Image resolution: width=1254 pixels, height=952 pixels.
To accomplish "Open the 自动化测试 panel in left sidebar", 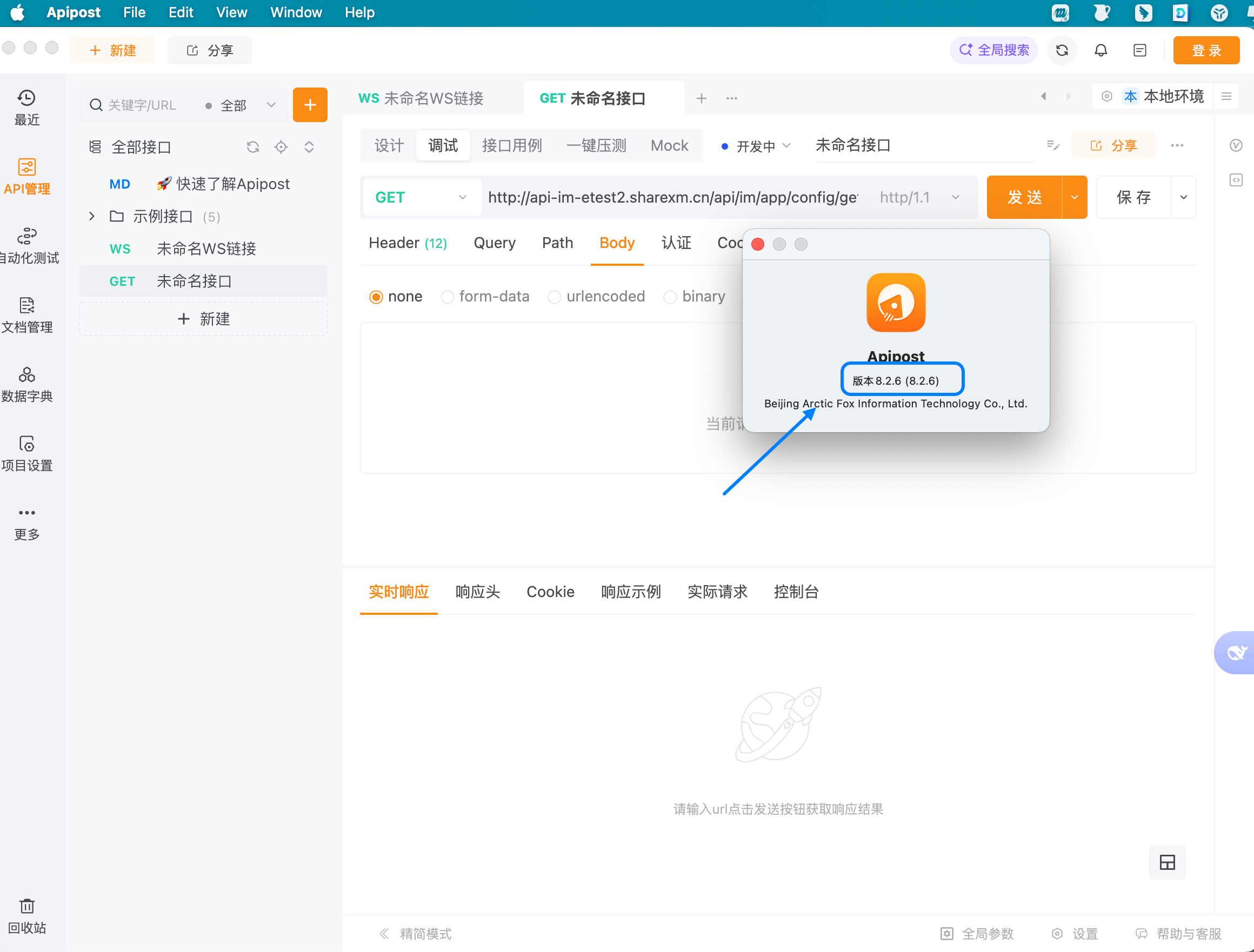I will click(x=26, y=244).
